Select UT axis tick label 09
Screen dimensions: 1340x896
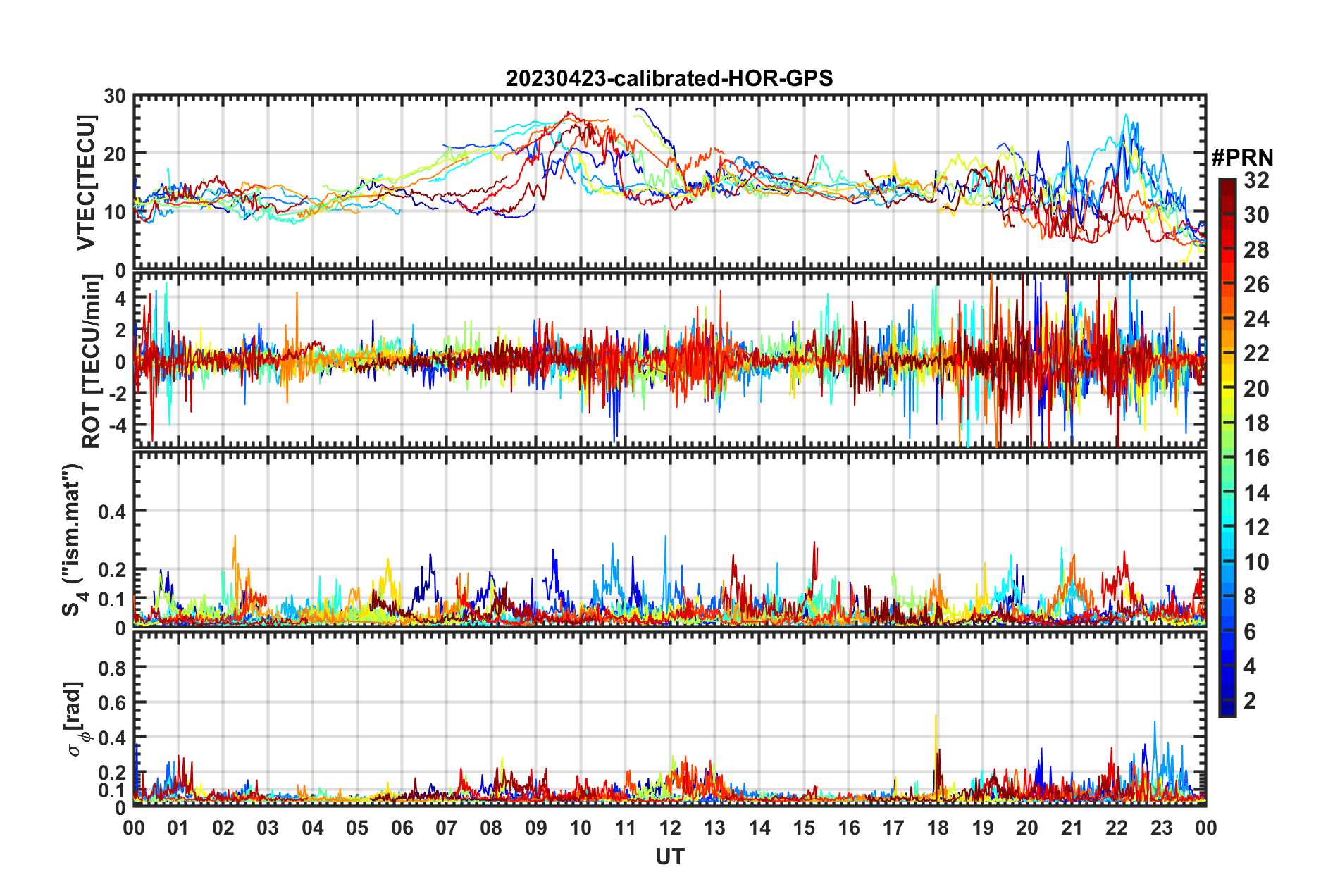pyautogui.click(x=536, y=828)
